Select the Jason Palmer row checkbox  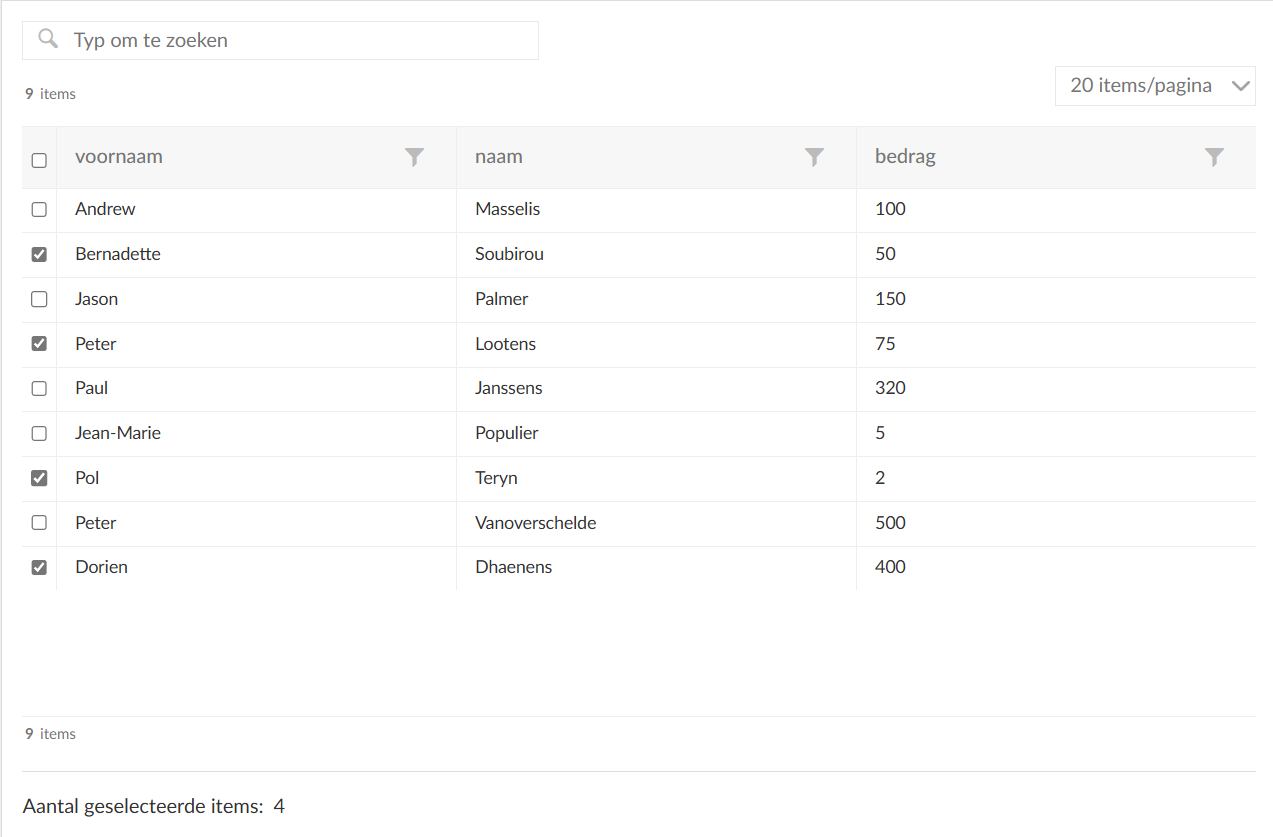(39, 299)
